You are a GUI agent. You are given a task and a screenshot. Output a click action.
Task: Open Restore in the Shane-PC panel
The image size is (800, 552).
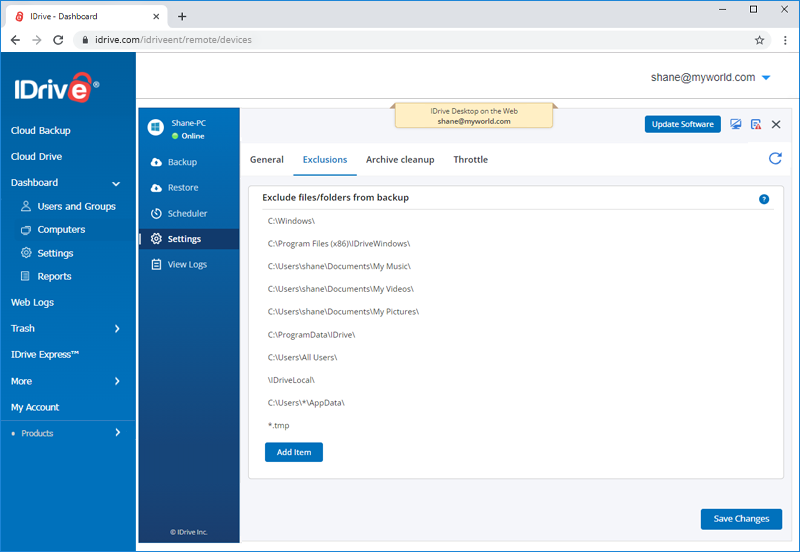click(174, 188)
